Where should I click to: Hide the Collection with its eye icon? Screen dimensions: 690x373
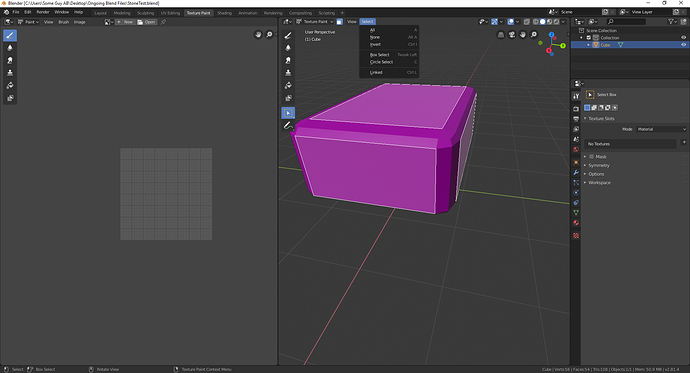click(x=683, y=38)
